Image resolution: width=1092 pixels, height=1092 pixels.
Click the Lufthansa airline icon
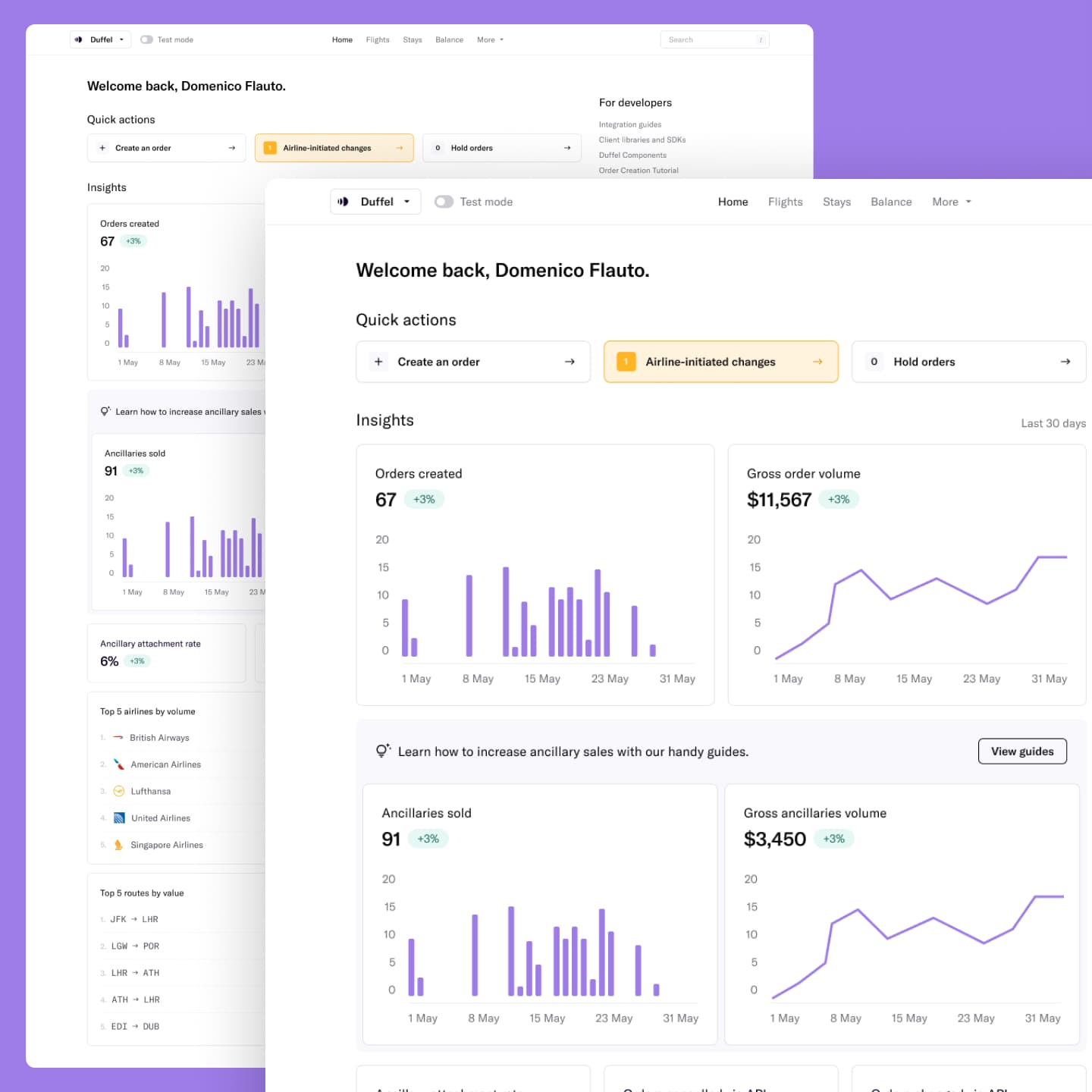coord(118,791)
